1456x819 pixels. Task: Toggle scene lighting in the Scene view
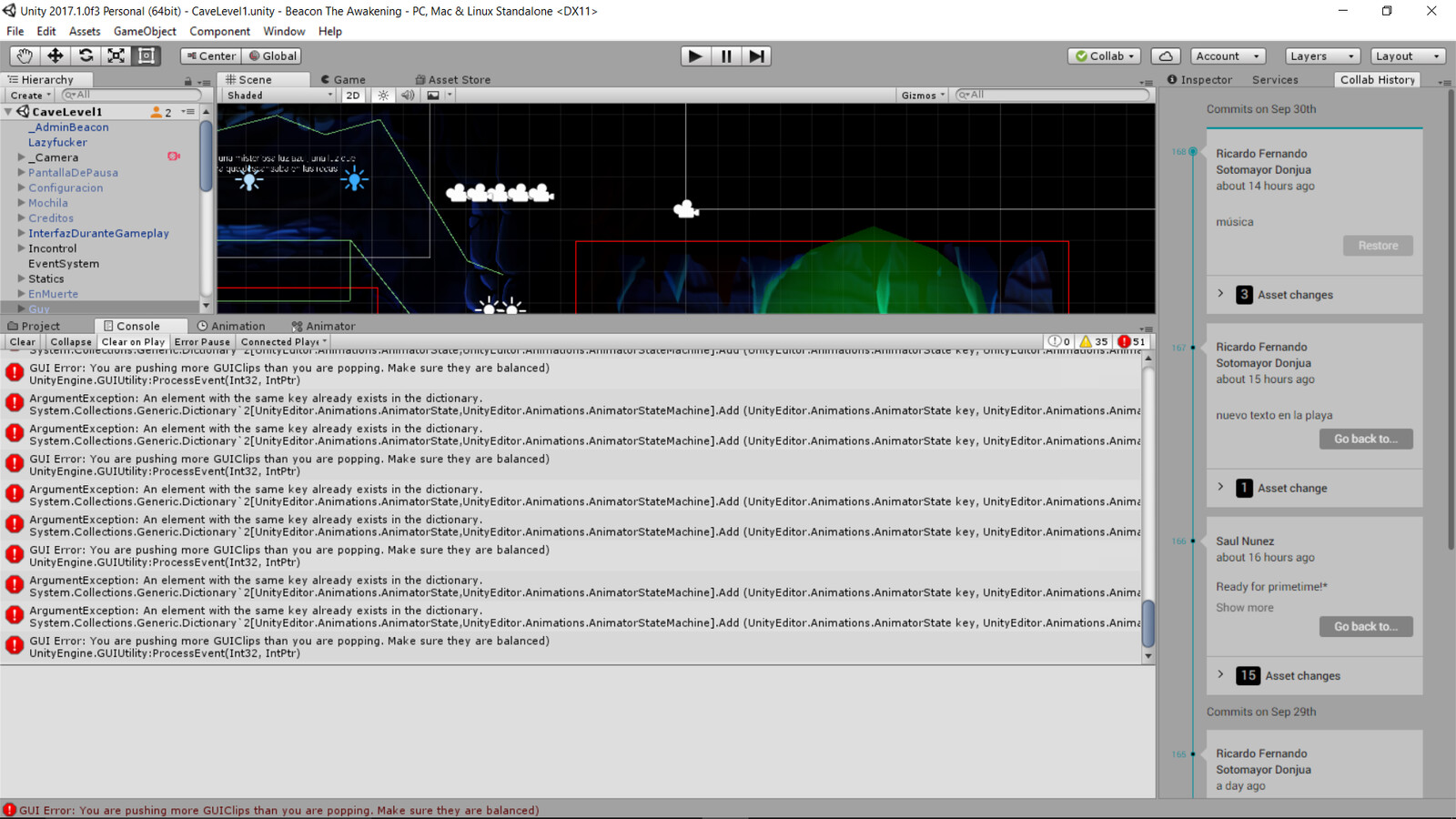[383, 95]
